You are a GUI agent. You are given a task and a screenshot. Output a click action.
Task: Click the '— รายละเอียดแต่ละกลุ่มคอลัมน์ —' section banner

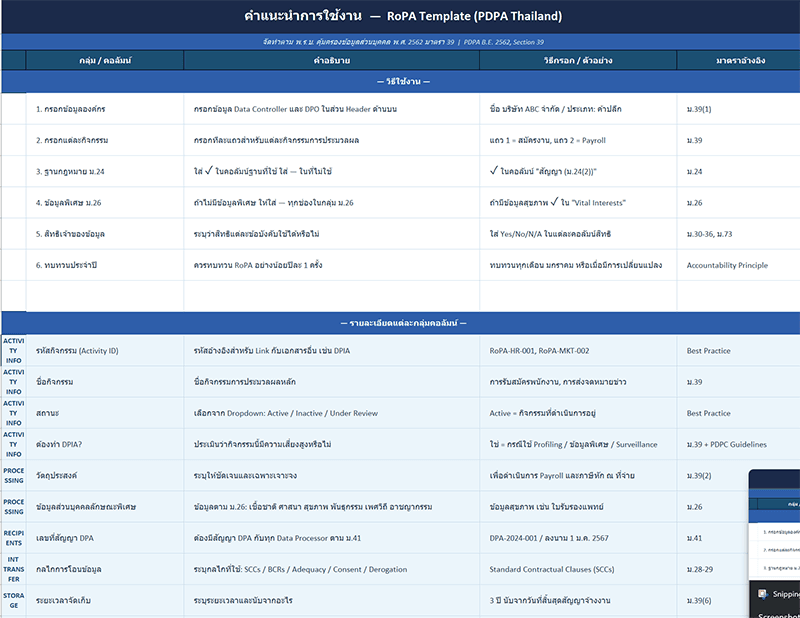(403, 323)
